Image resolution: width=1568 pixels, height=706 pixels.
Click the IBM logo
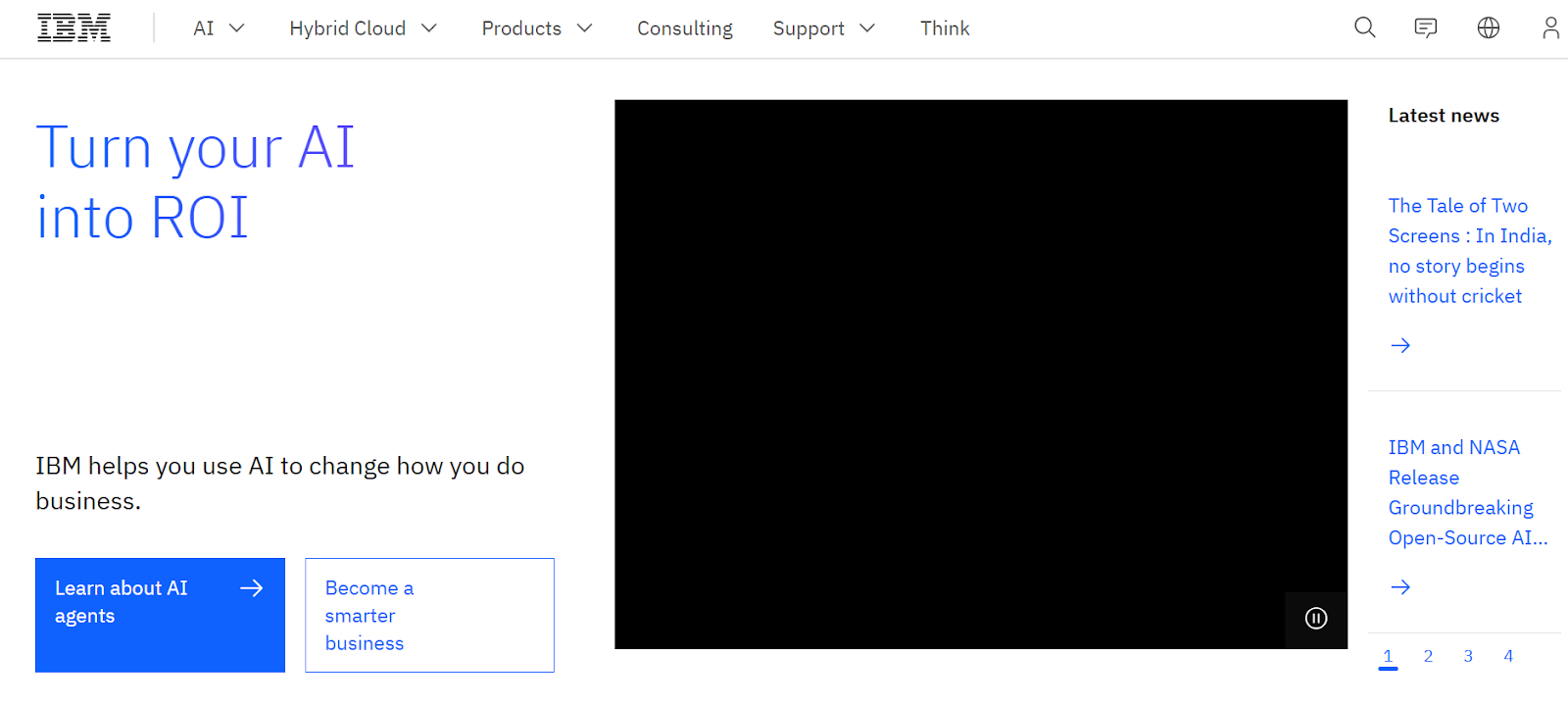pos(73,28)
